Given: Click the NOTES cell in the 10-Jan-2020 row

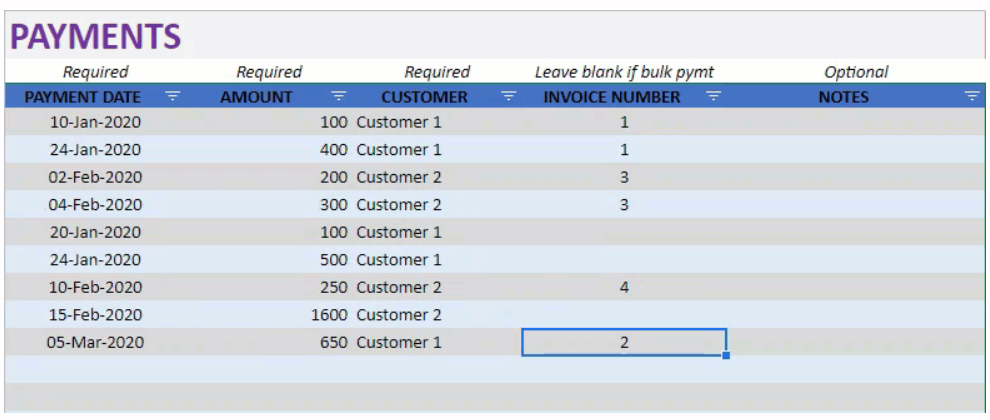Looking at the screenshot, I should click(856, 122).
